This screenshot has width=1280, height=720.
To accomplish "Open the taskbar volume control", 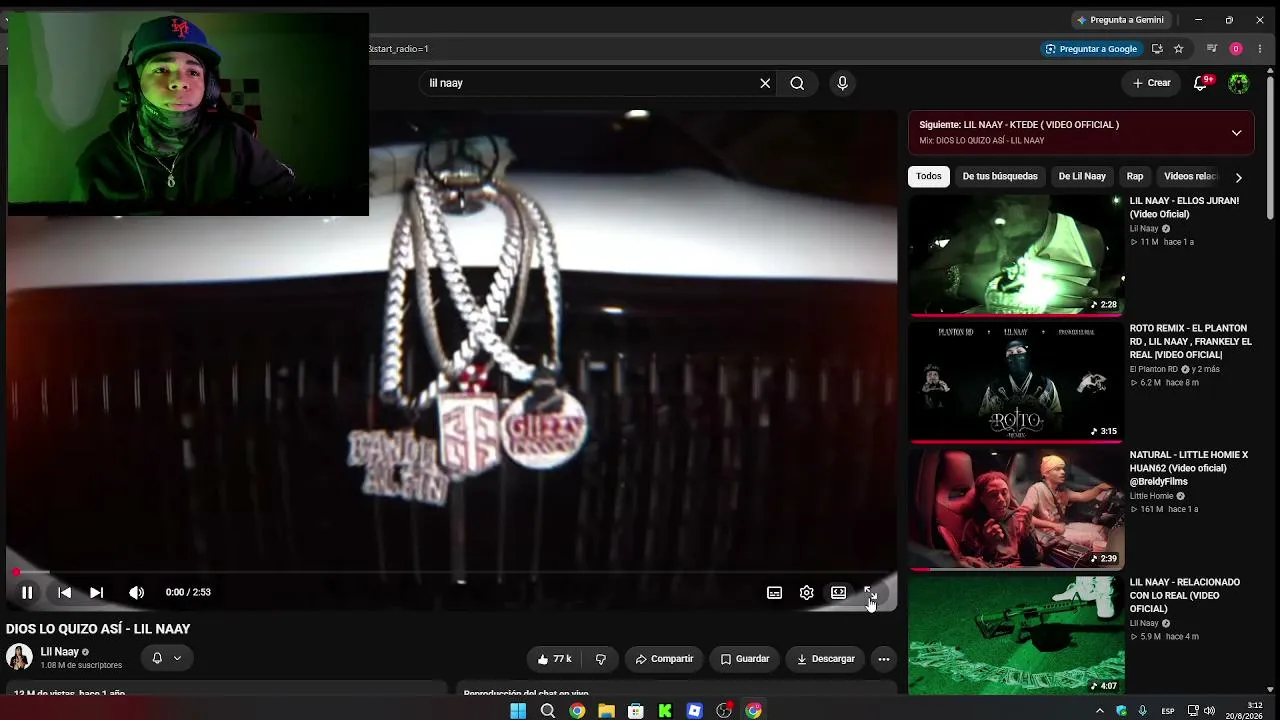I will click(x=1209, y=711).
